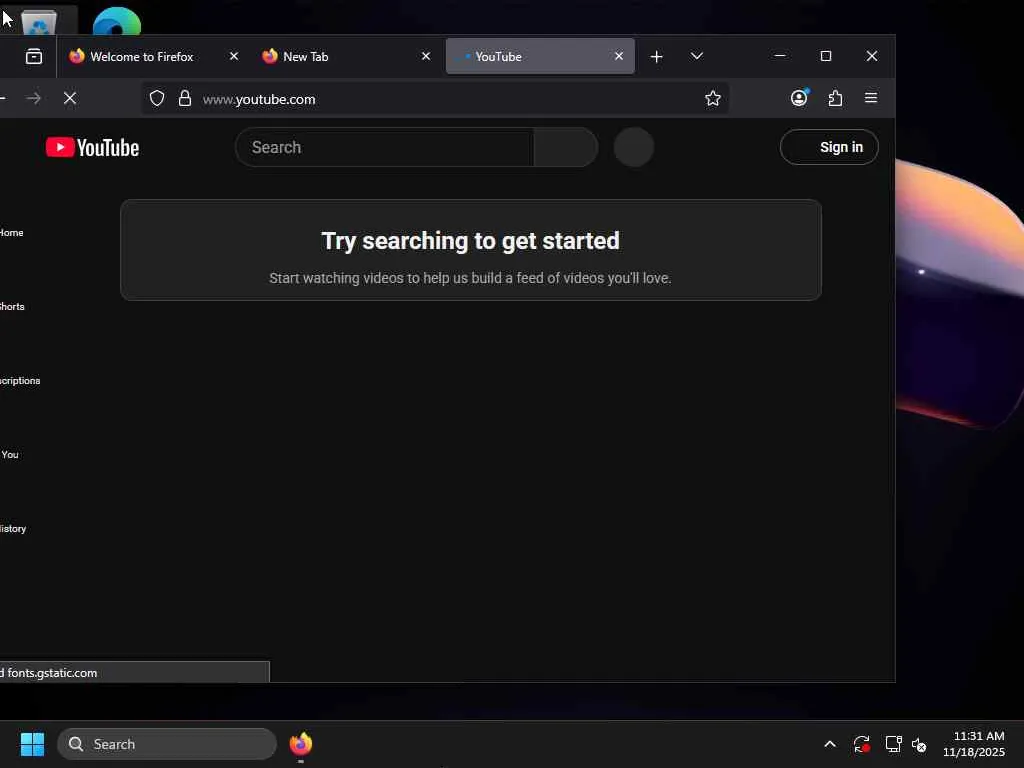Maximize the Firefox window
This screenshot has width=1024, height=768.
[825, 56]
